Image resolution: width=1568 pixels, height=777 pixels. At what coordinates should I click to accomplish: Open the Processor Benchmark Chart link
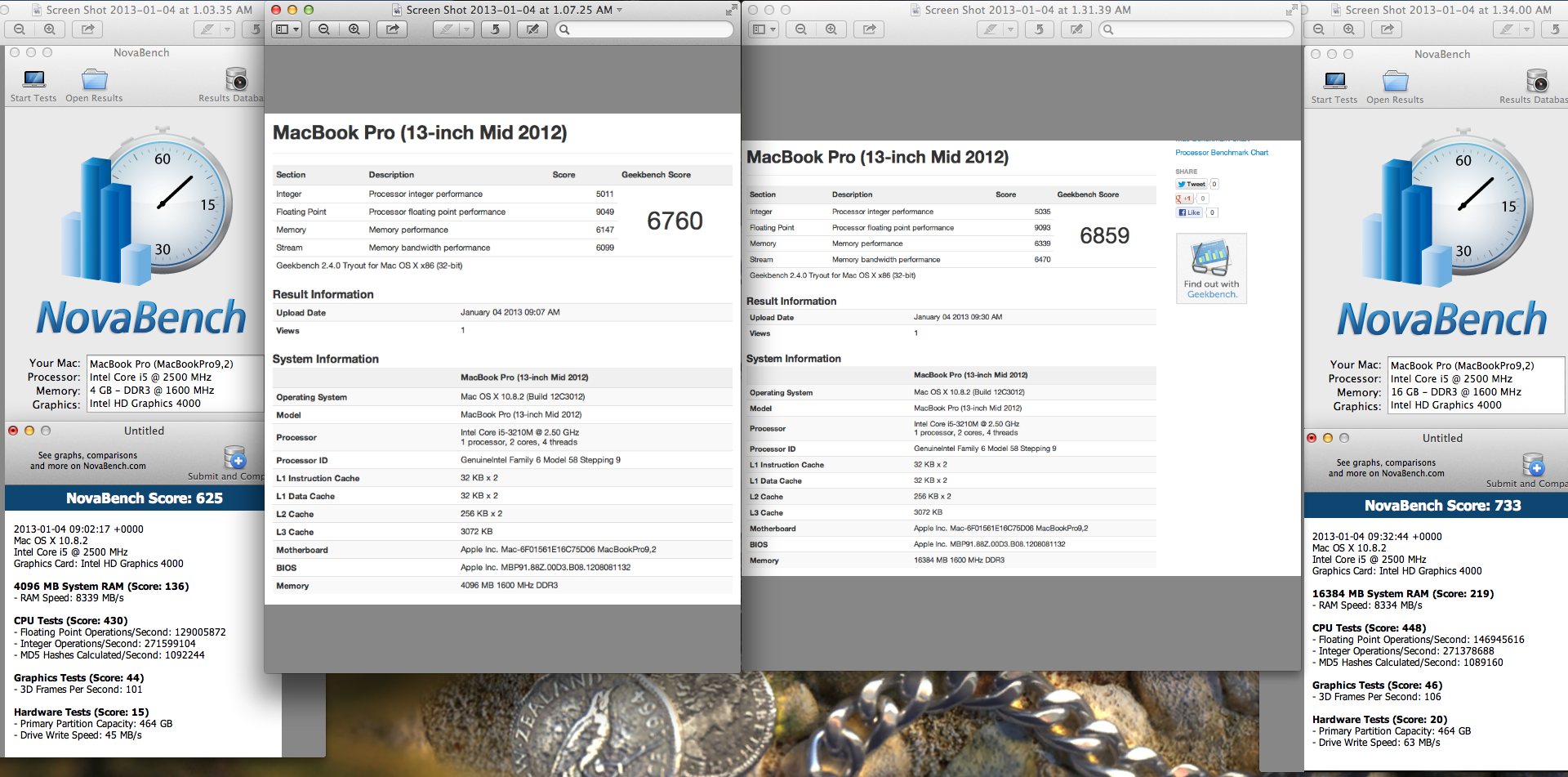pyautogui.click(x=1222, y=153)
